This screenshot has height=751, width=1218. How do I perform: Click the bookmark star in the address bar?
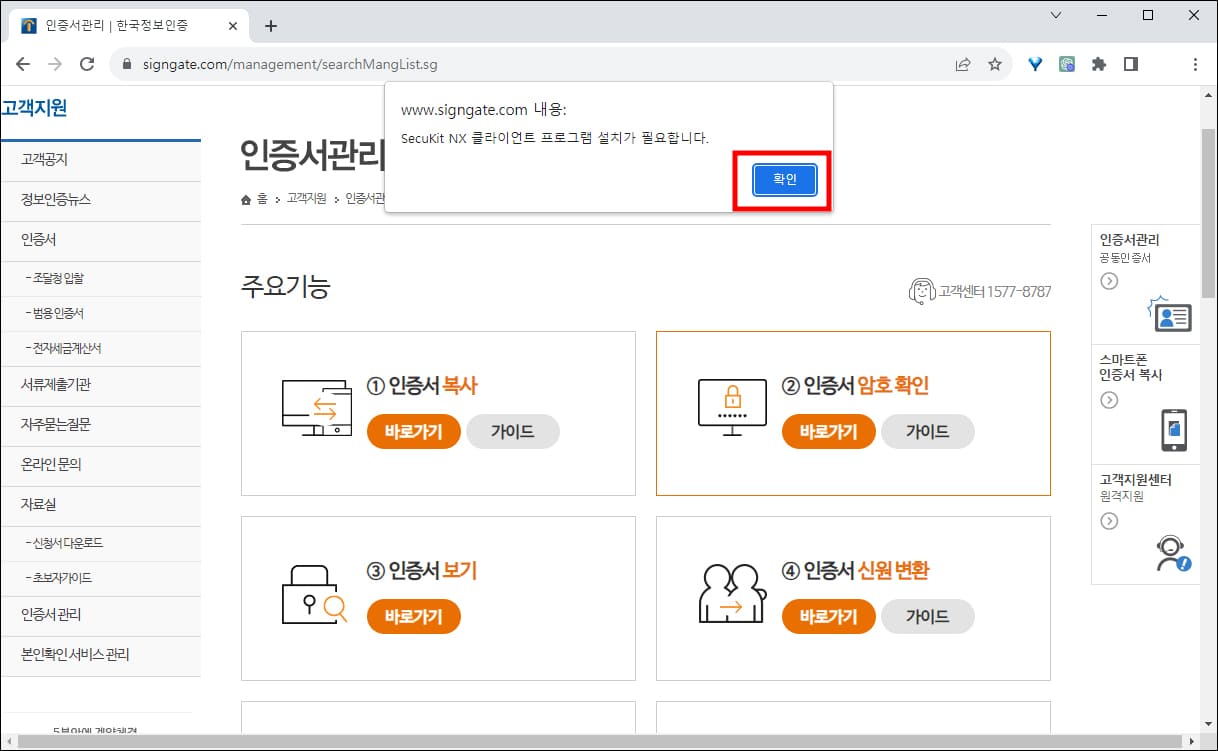pos(995,63)
